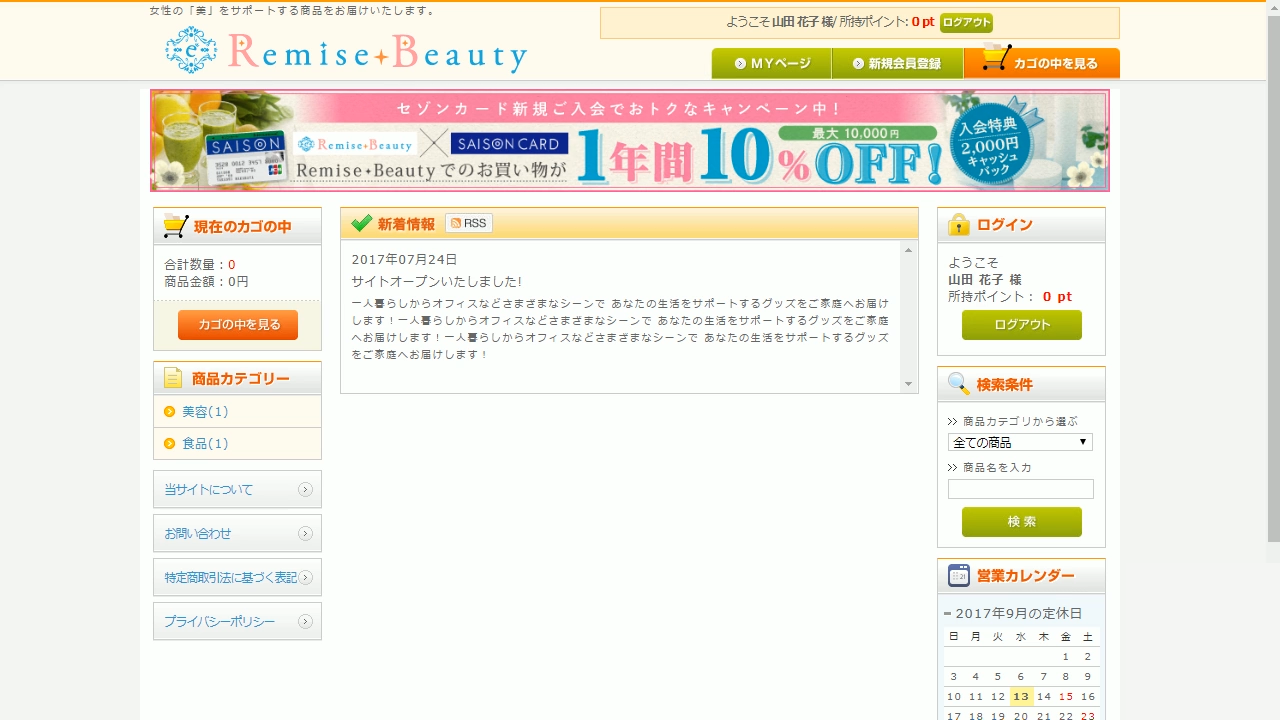Viewport: 1280px width, 720px height.
Task: Click 商品金額:0円 text in cart panel
Action: click(x=206, y=282)
